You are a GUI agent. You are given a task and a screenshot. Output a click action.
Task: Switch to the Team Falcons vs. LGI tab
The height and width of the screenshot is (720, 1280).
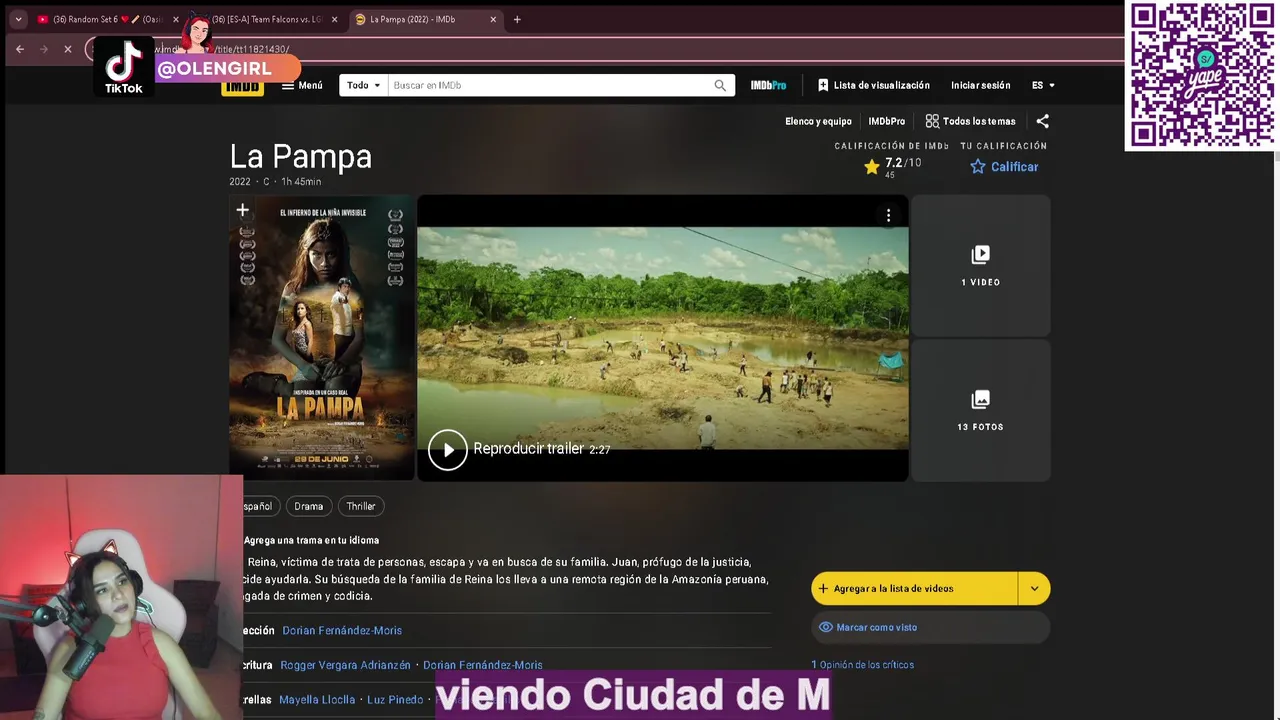[x=266, y=19]
